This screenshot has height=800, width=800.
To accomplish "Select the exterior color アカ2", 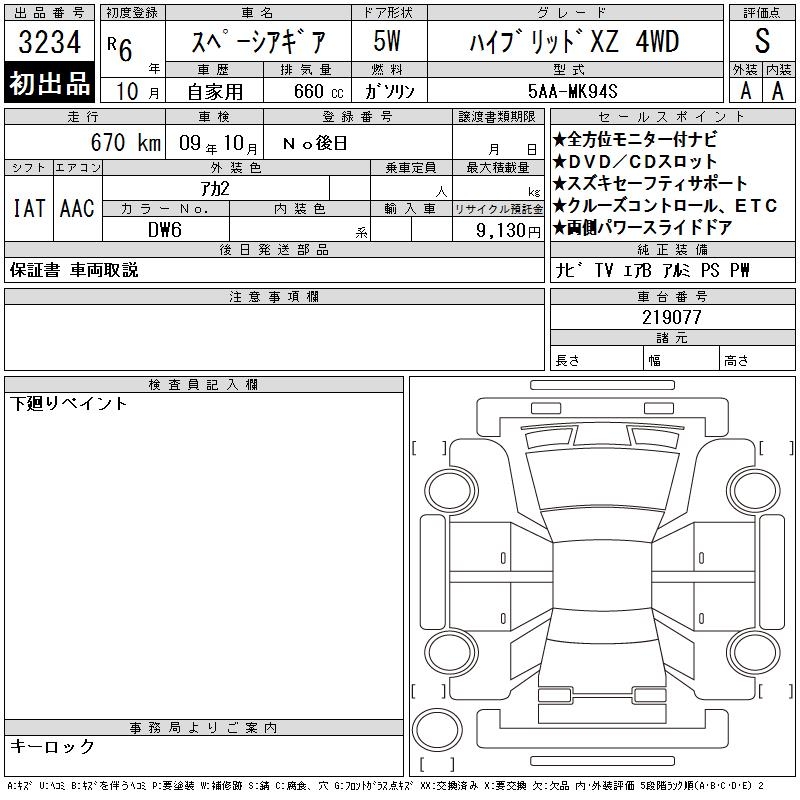I will click(x=215, y=189).
